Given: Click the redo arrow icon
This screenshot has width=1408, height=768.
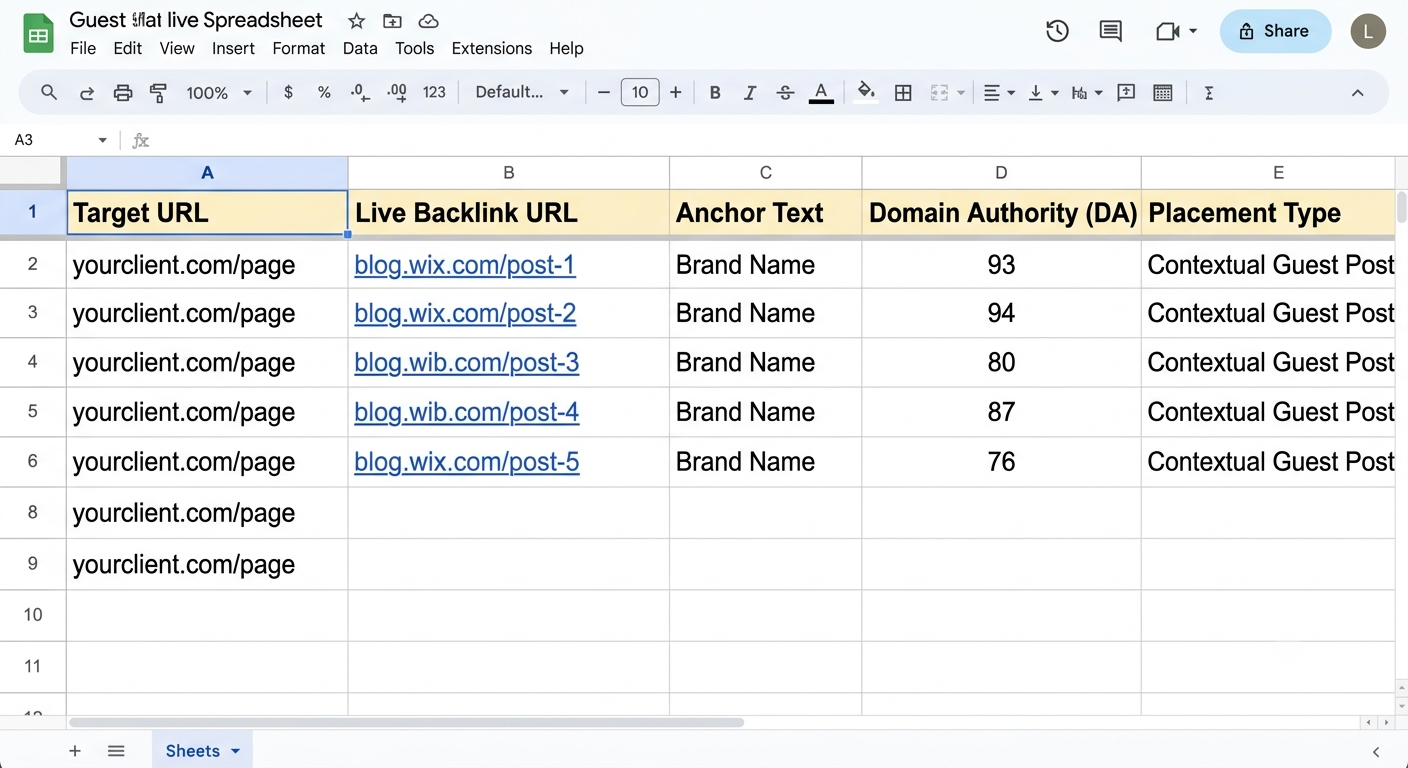Looking at the screenshot, I should coord(87,93).
